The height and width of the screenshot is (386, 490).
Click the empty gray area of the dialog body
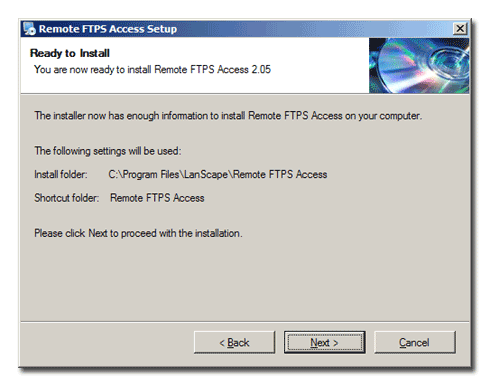click(245, 280)
